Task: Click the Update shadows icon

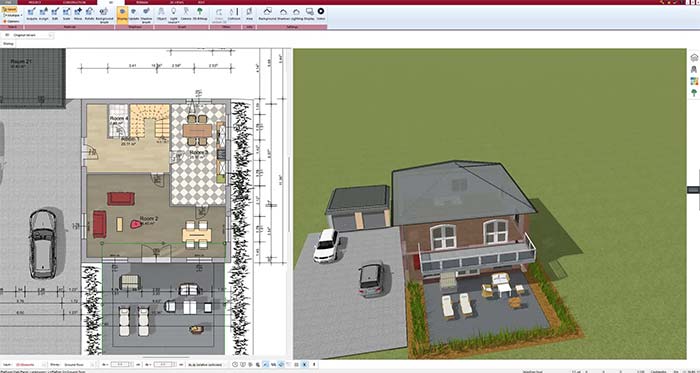Action: (133, 14)
